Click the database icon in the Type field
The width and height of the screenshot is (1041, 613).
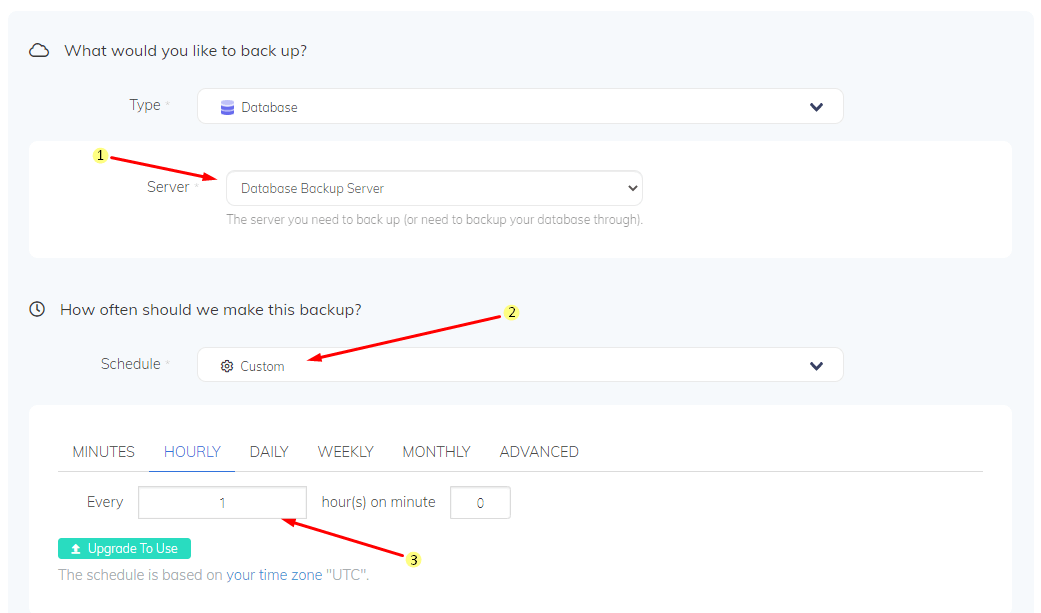click(x=227, y=107)
